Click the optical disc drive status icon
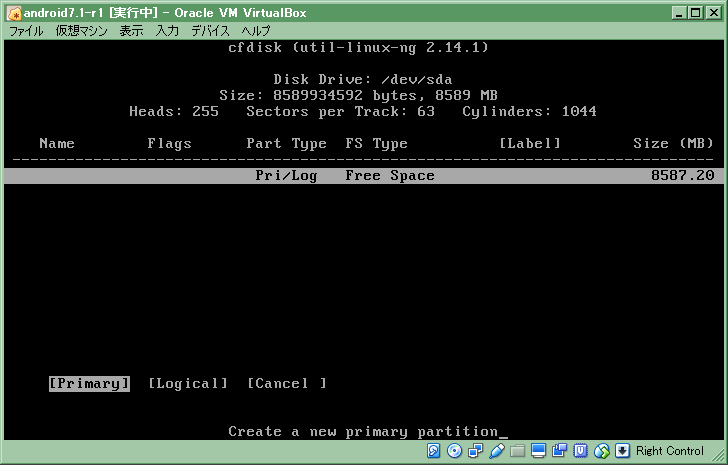The height and width of the screenshot is (465, 728). (x=454, y=451)
